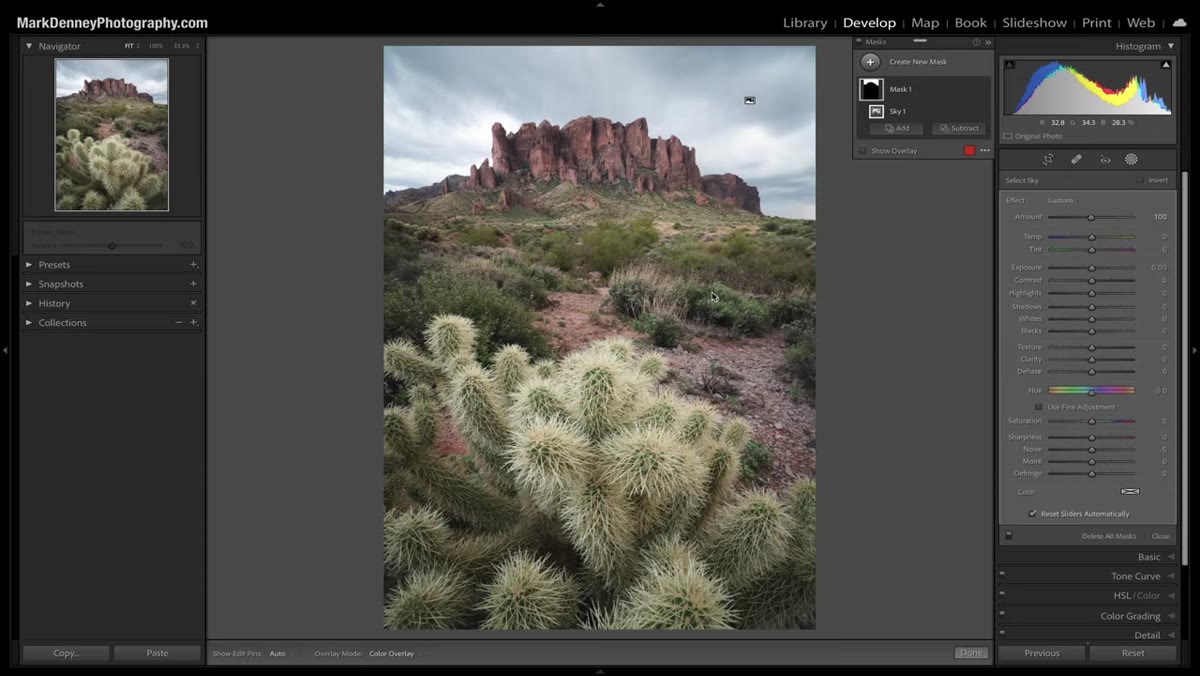Screen dimensions: 1200x676
Task: Check the Invert mask checkbox
Action: click(1139, 180)
